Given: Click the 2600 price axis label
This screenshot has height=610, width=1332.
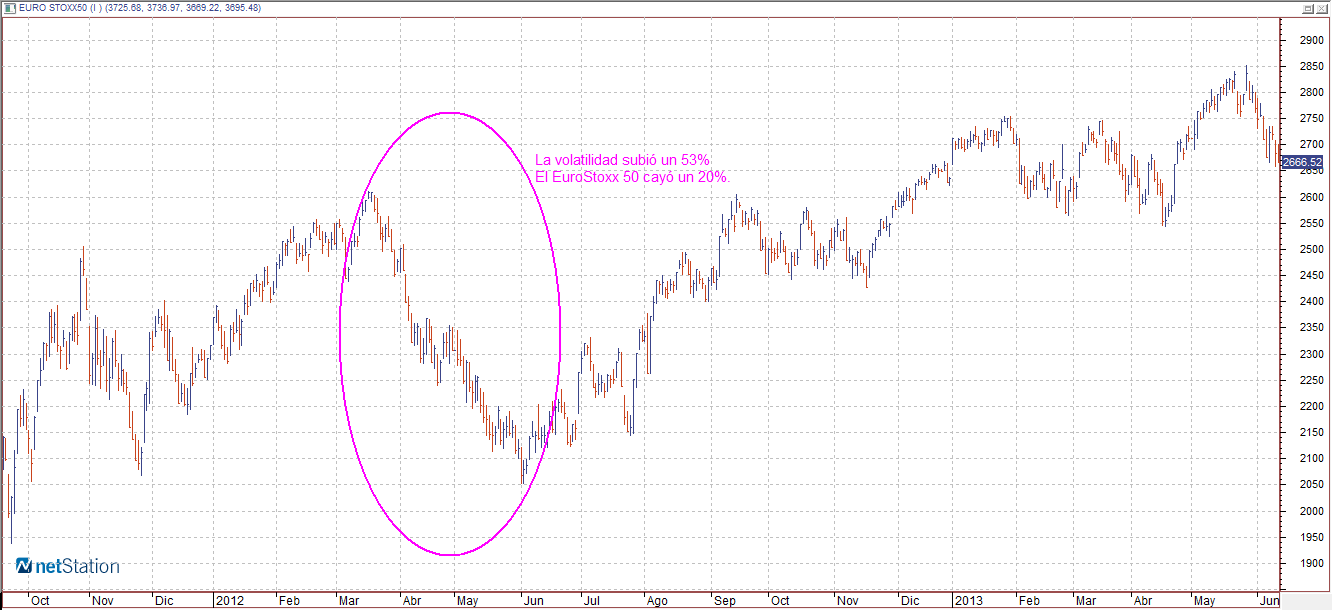Looking at the screenshot, I should (x=1310, y=197).
